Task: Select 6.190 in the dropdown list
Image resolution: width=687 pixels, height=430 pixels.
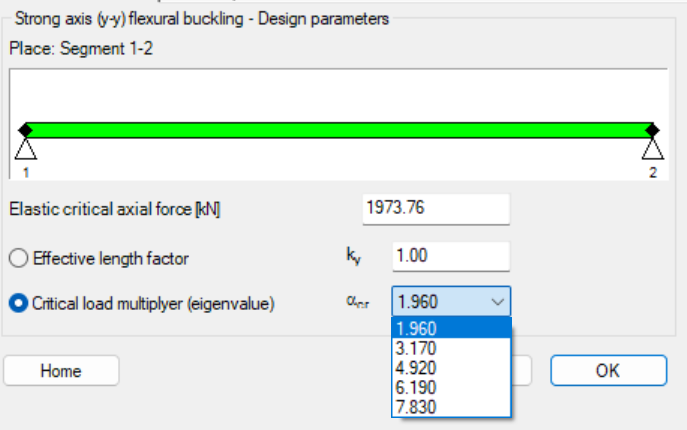Action: tap(452, 387)
